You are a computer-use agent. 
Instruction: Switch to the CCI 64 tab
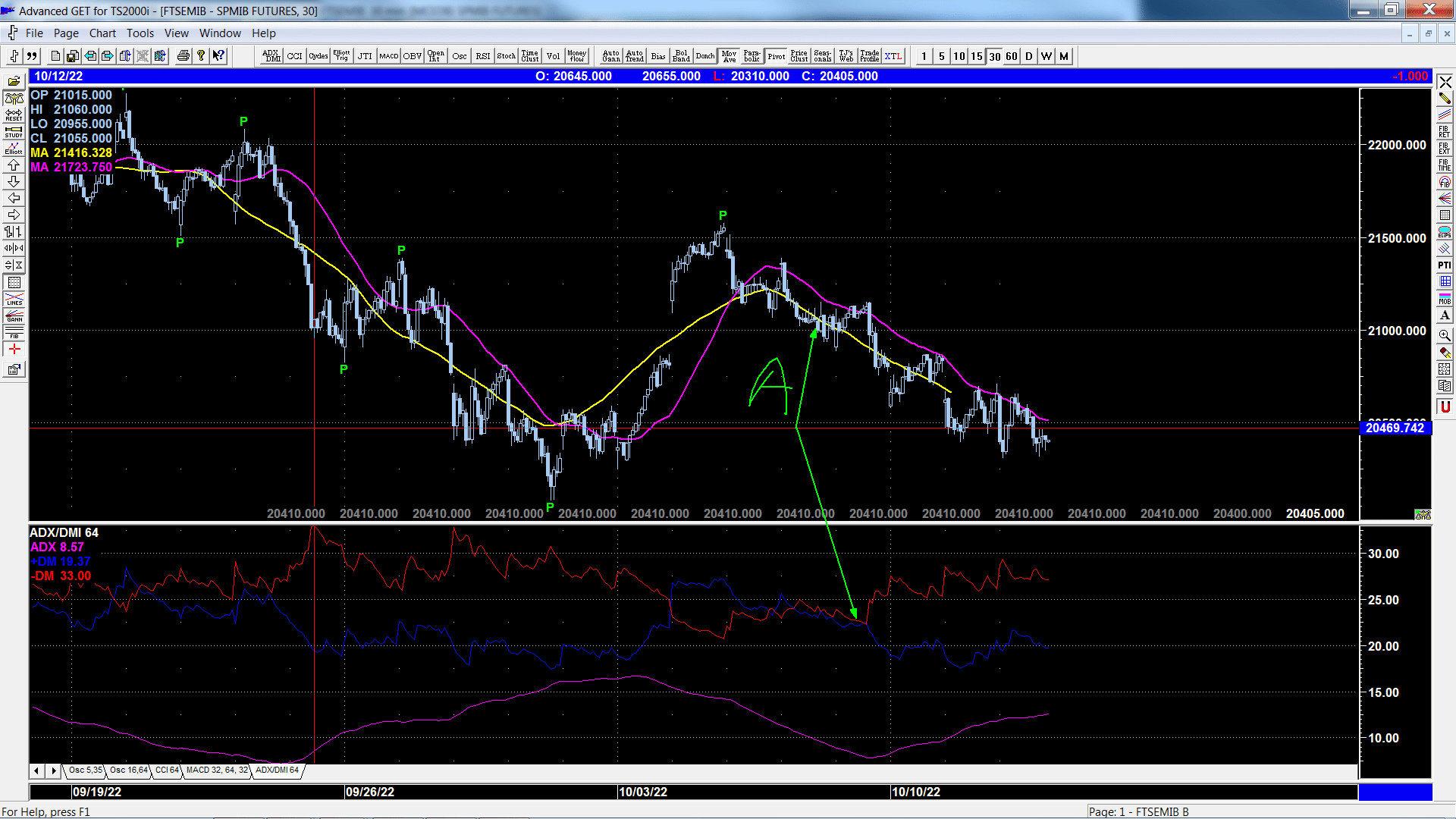point(167,770)
